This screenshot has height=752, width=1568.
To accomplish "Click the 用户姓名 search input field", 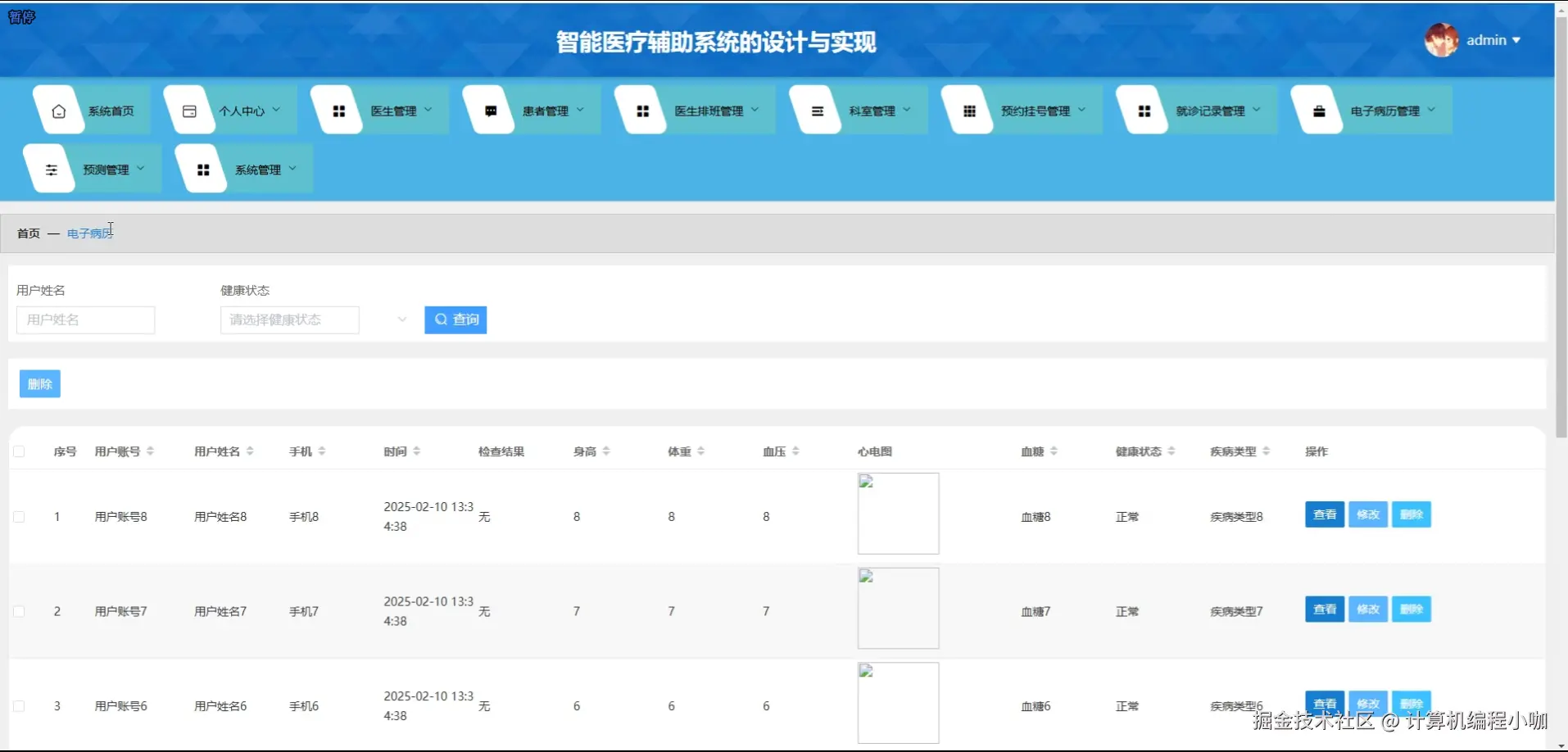I will point(85,319).
